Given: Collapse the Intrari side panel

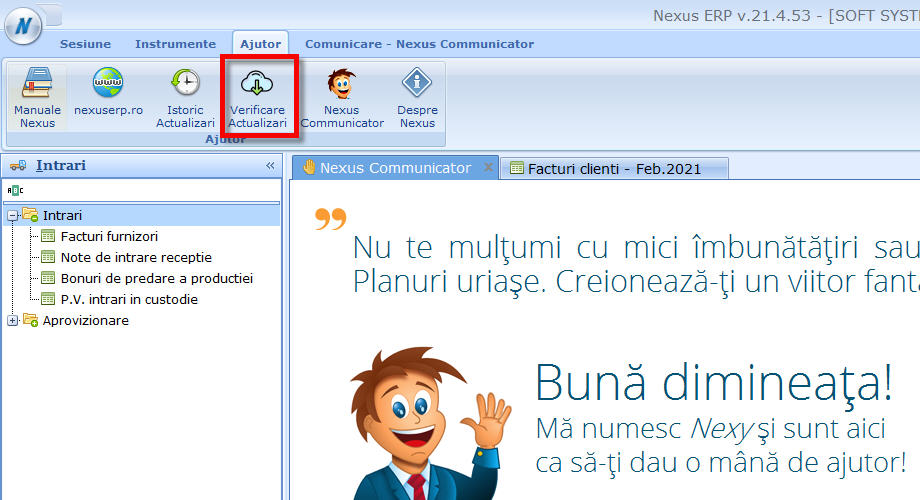Looking at the screenshot, I should pyautogui.click(x=270, y=165).
